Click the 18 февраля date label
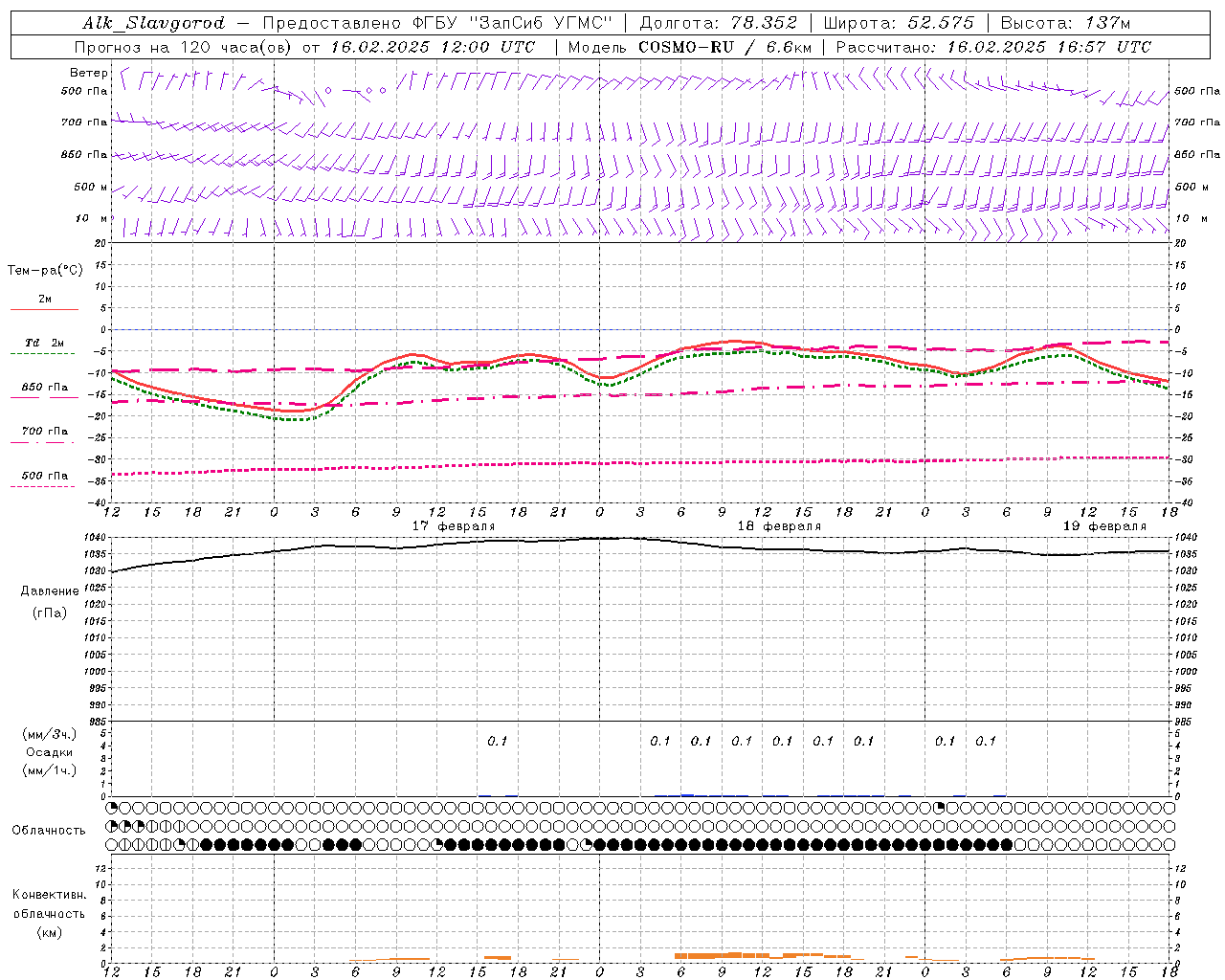Screen dimensions: 1225x980 click(779, 526)
